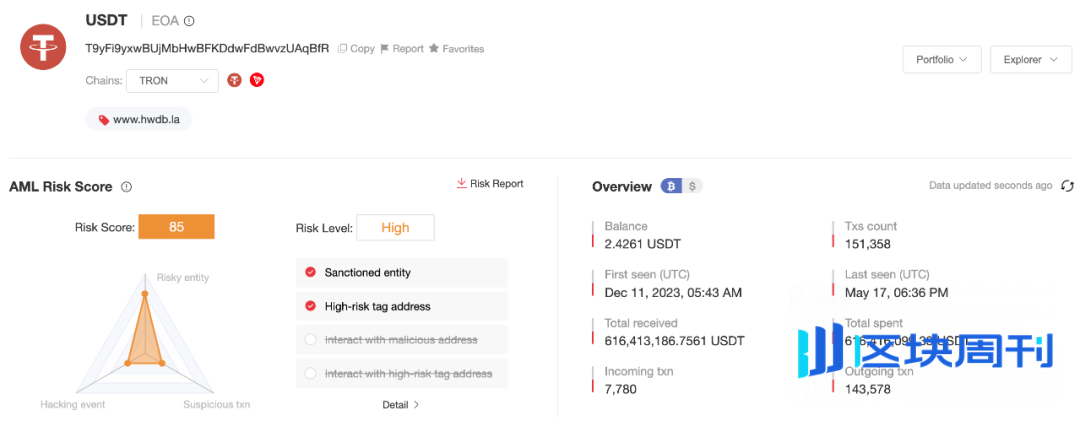Open the TRON chains dropdown
Image resolution: width=1080 pixels, height=421 pixels.
click(x=173, y=81)
